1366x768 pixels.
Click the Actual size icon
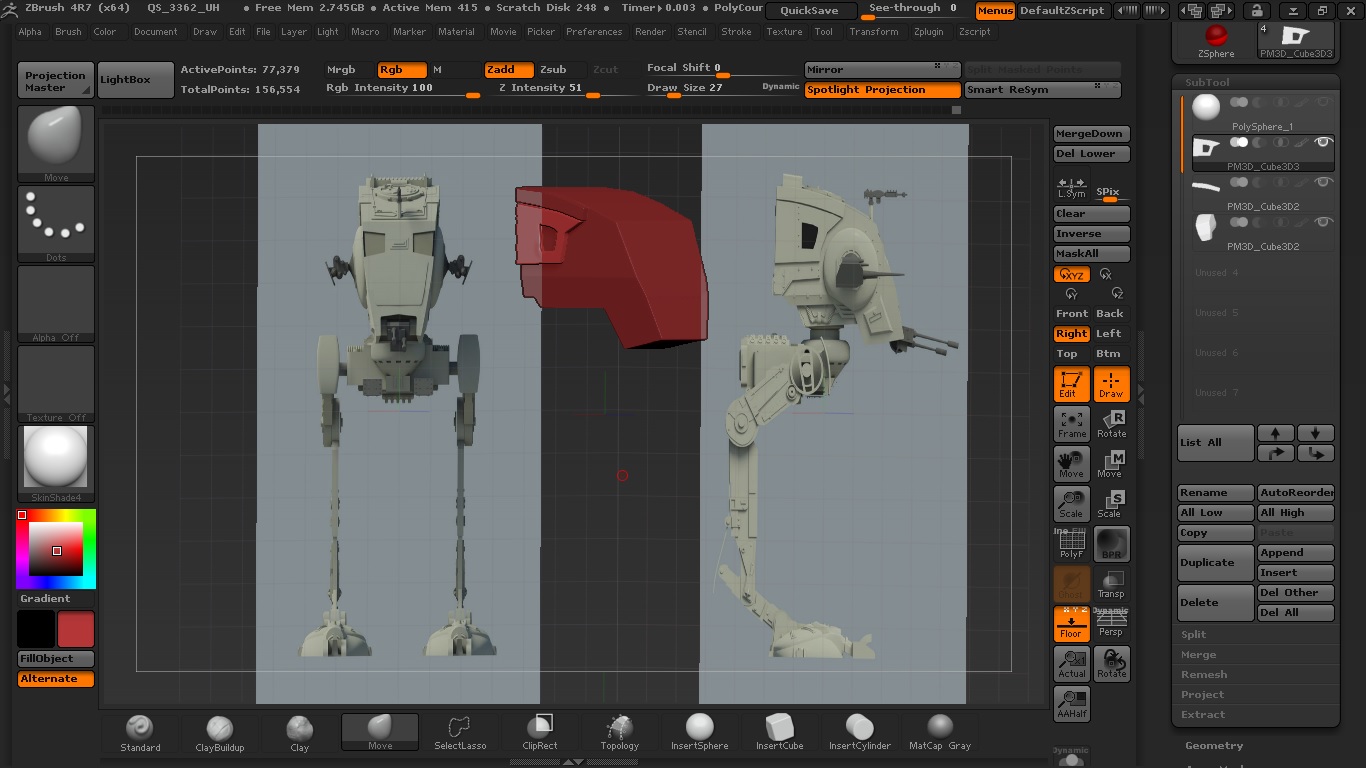[x=1072, y=664]
